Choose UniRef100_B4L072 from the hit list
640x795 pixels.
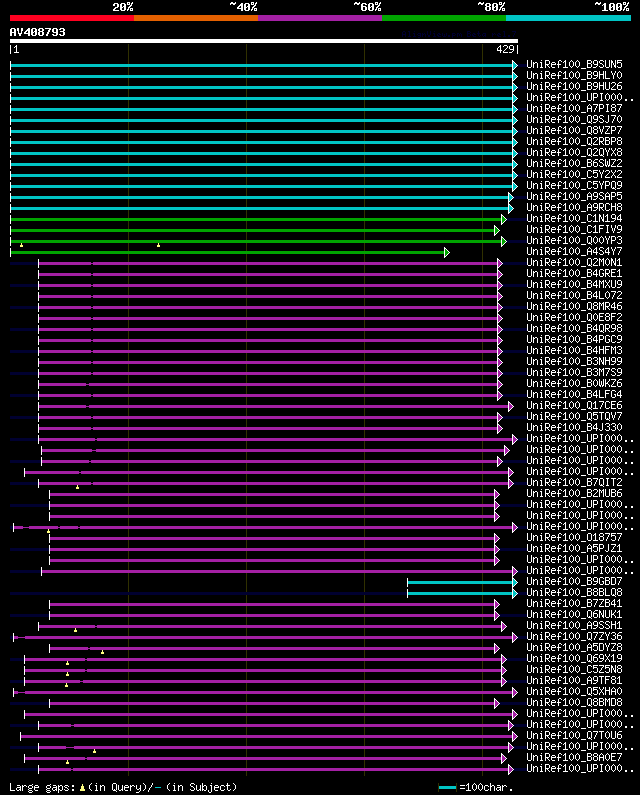tap(574, 295)
